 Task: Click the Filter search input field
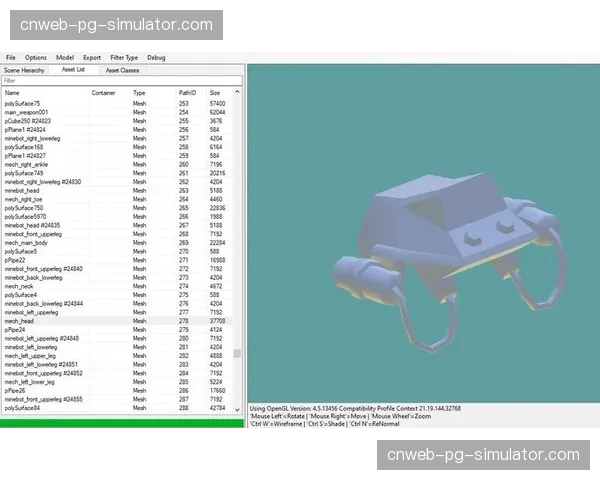click(x=120, y=81)
